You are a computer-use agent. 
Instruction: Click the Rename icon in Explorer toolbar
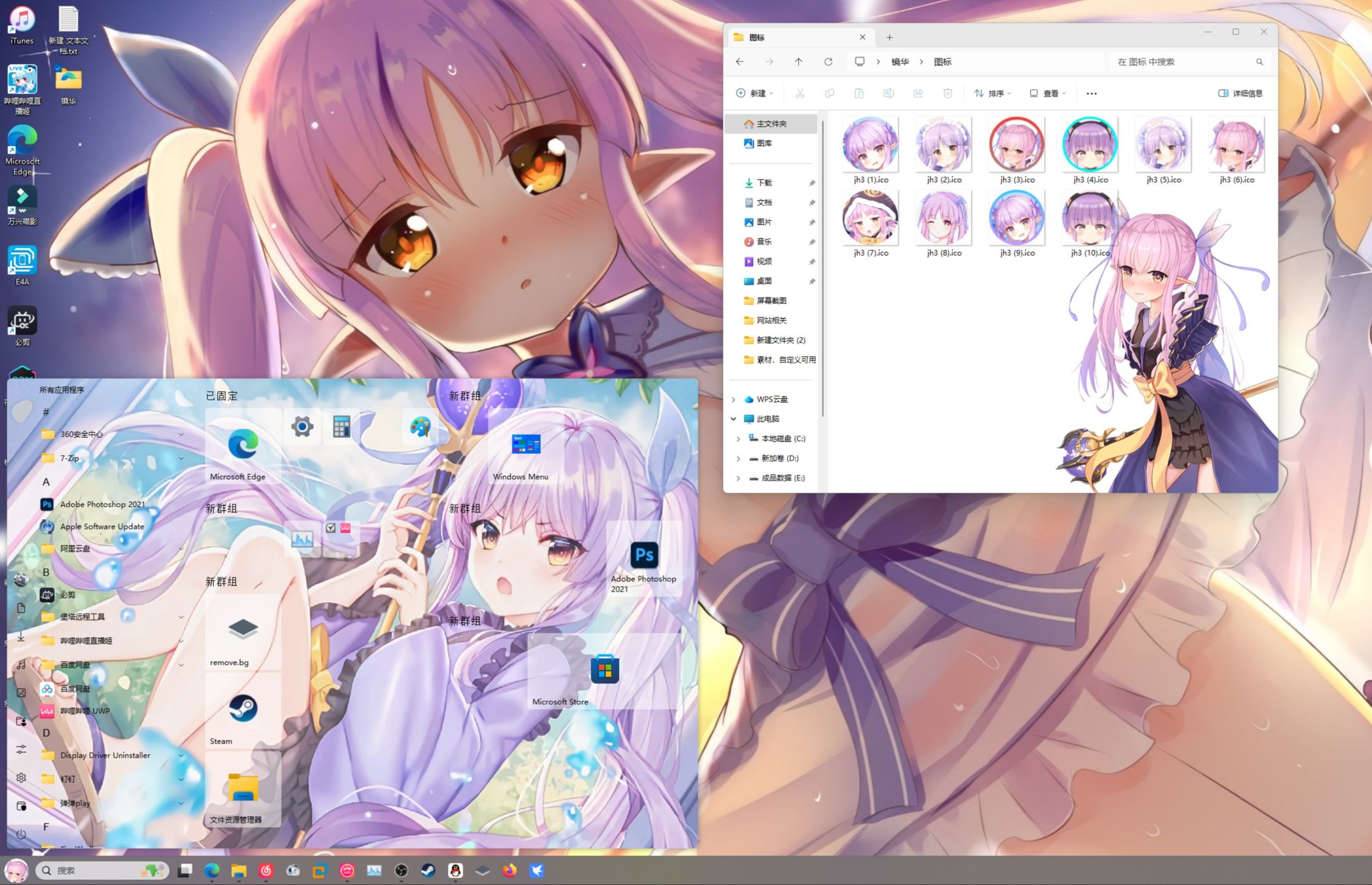pos(888,93)
